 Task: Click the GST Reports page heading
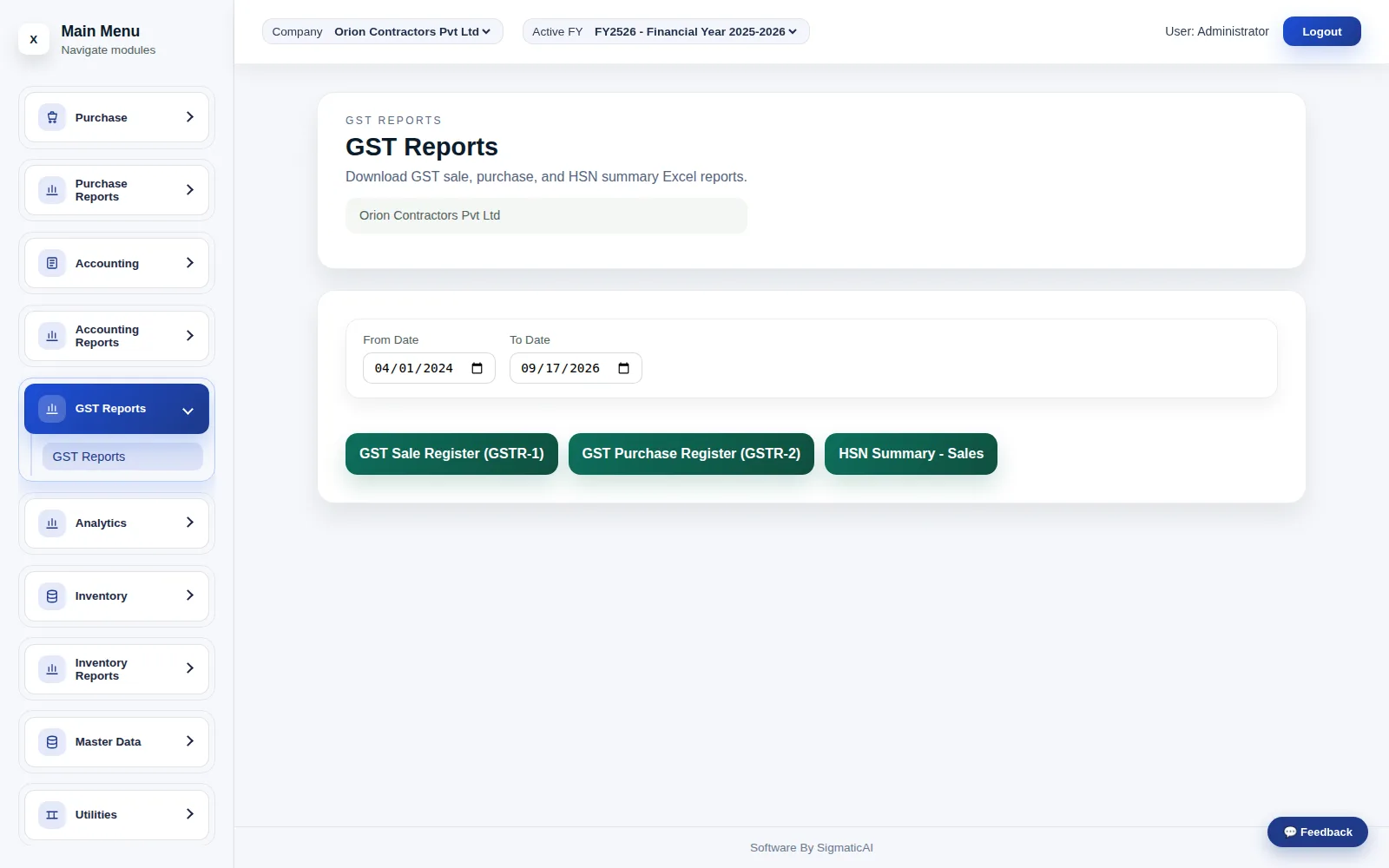tap(422, 147)
